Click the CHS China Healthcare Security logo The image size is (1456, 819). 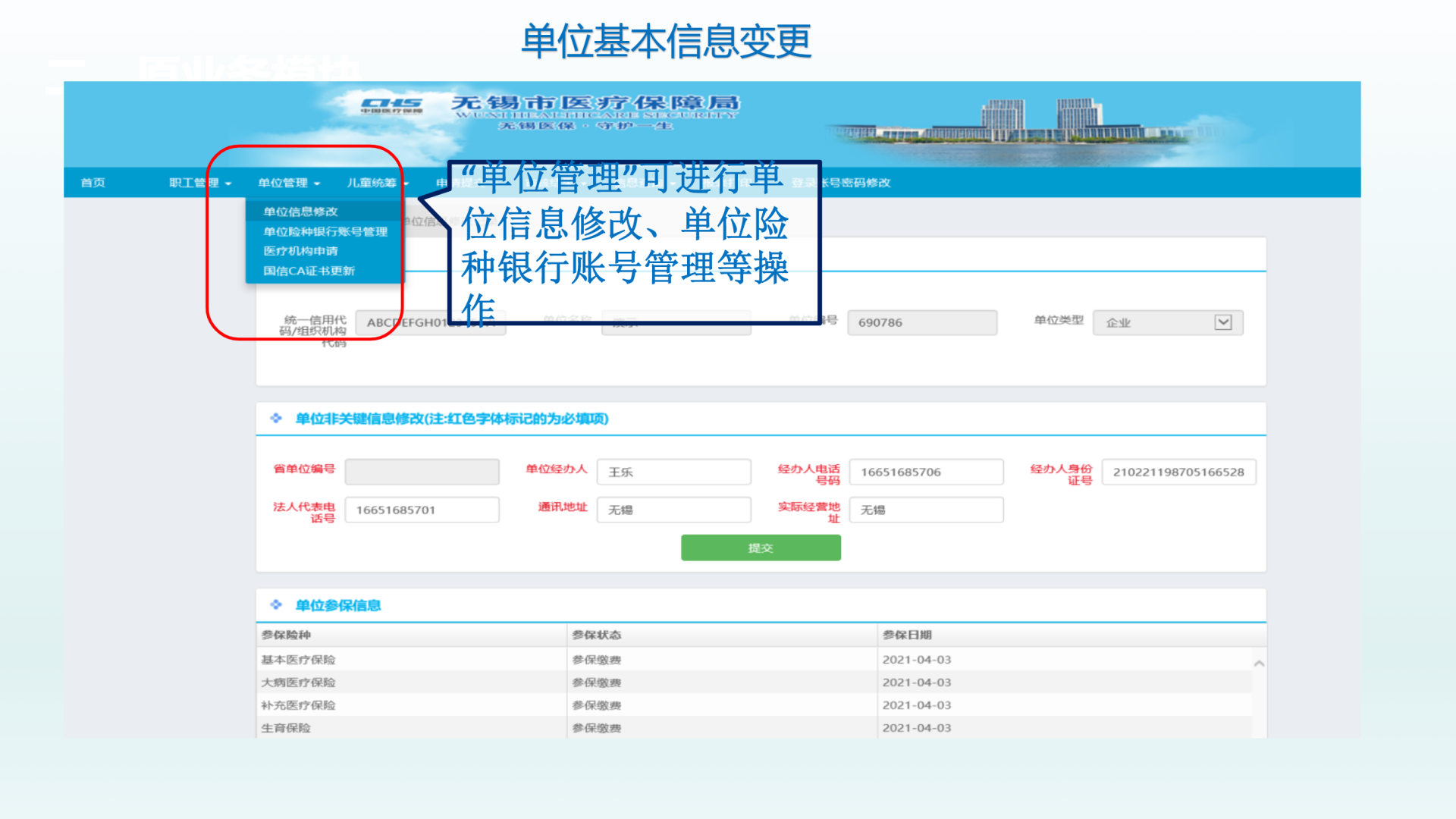point(391,105)
